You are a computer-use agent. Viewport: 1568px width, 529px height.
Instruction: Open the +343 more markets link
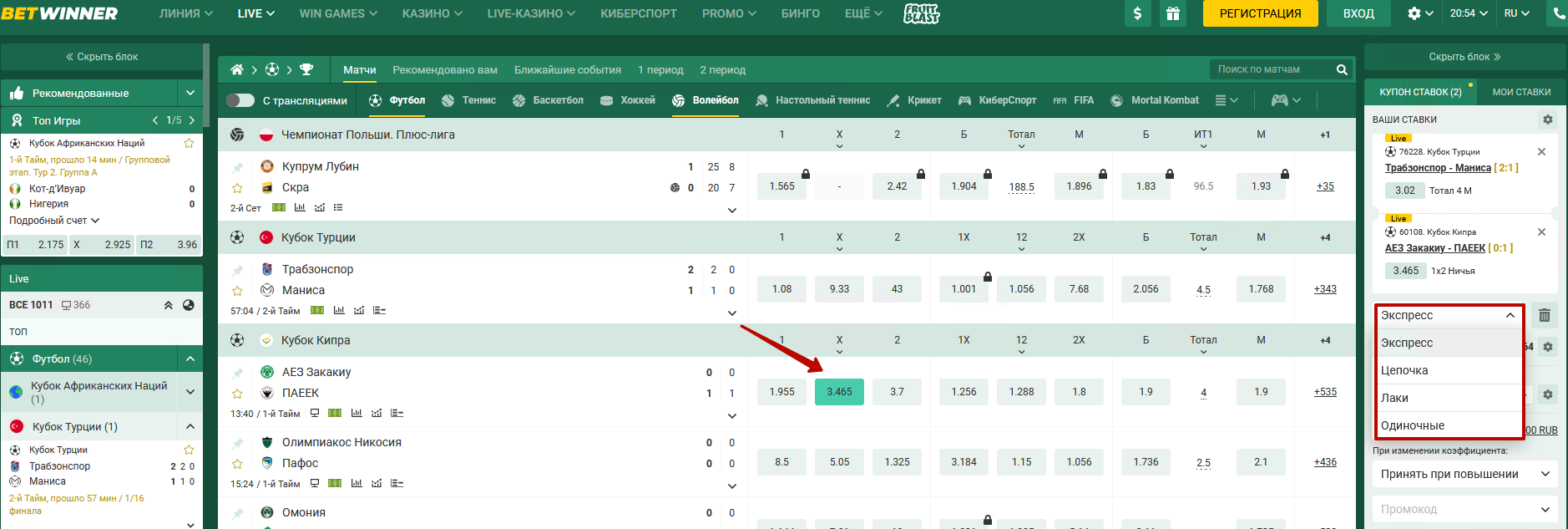[1325, 289]
